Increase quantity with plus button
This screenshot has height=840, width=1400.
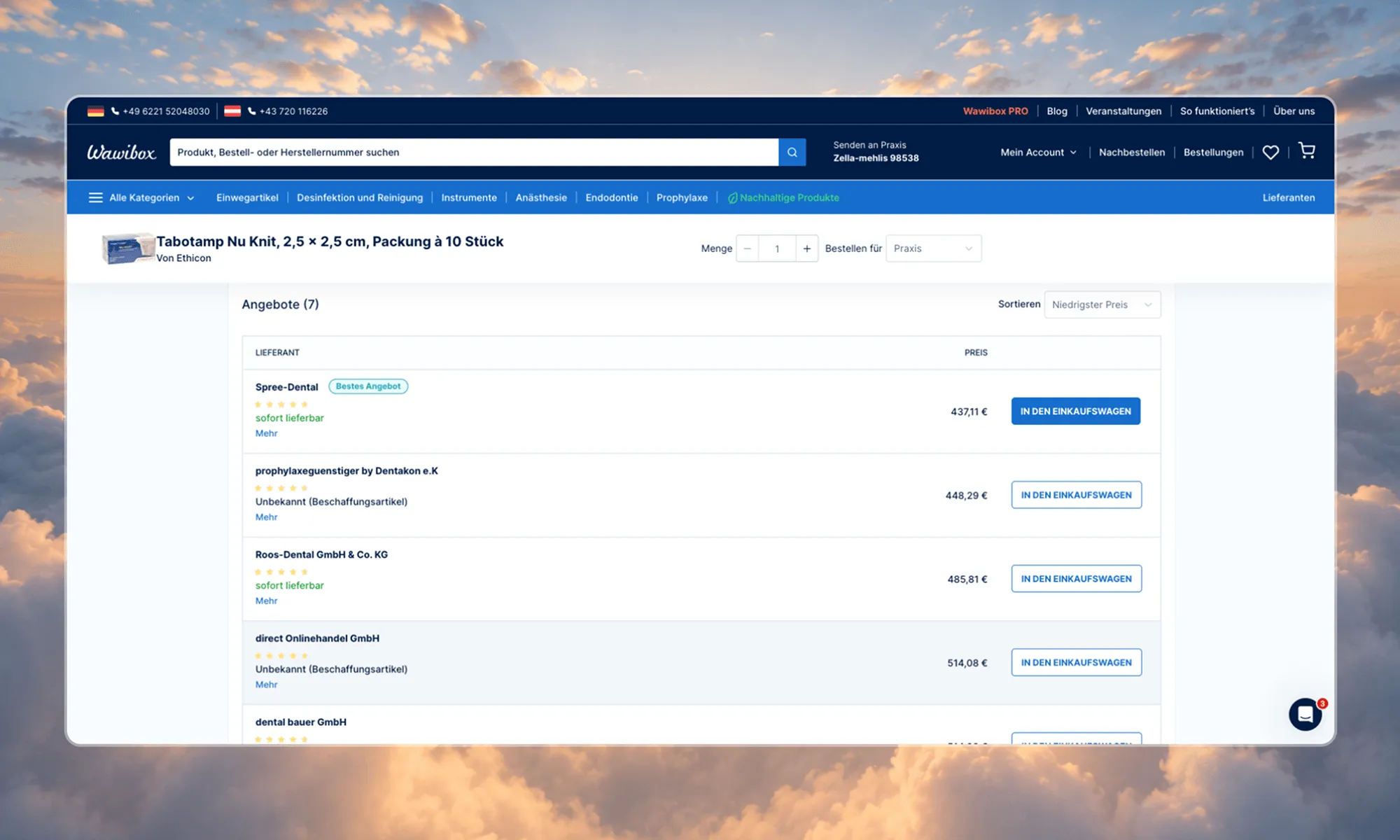806,248
